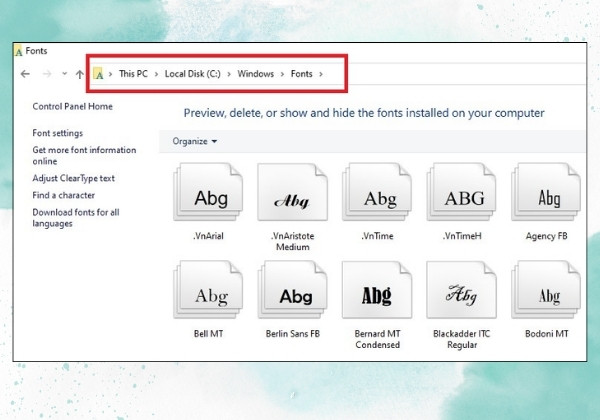
Task: Open the recent locations dropdown arrow
Action: tap(65, 73)
